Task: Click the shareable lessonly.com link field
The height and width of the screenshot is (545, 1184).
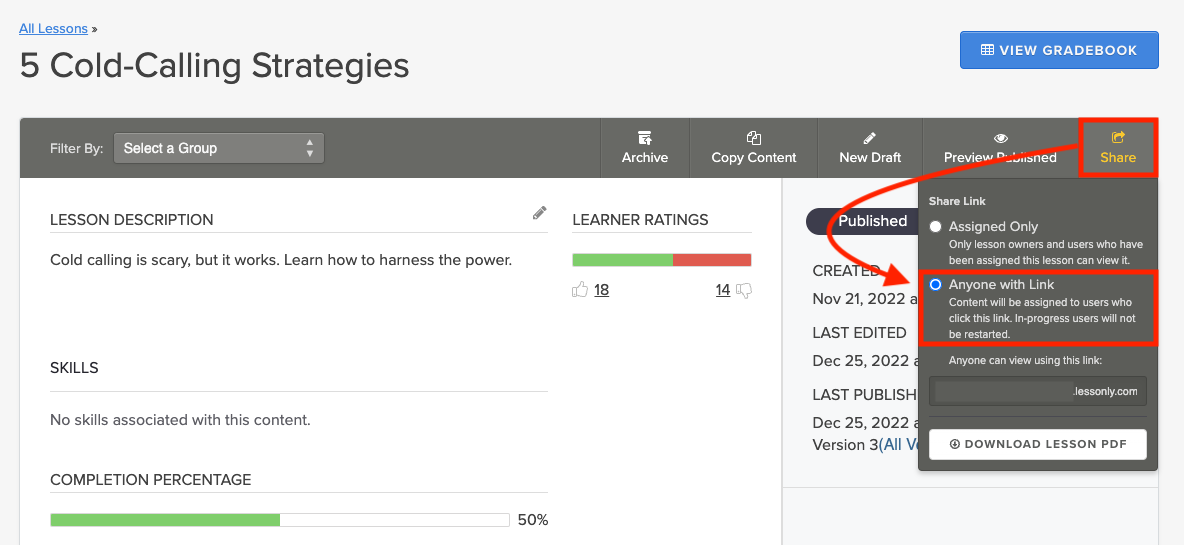Action: [x=1037, y=391]
